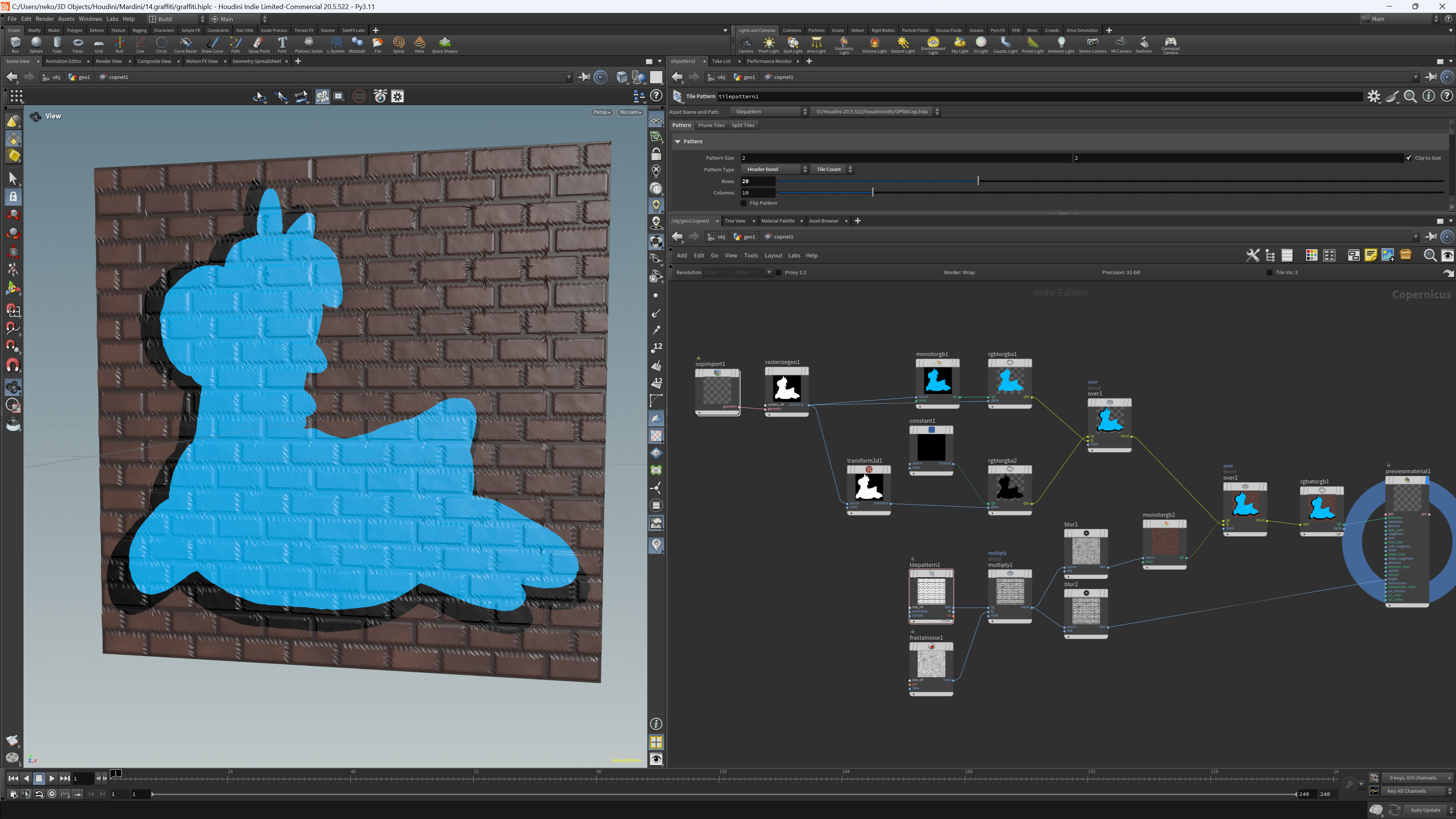Add a Point Light from the shelf
The width and height of the screenshot is (1456, 819).
(x=769, y=45)
